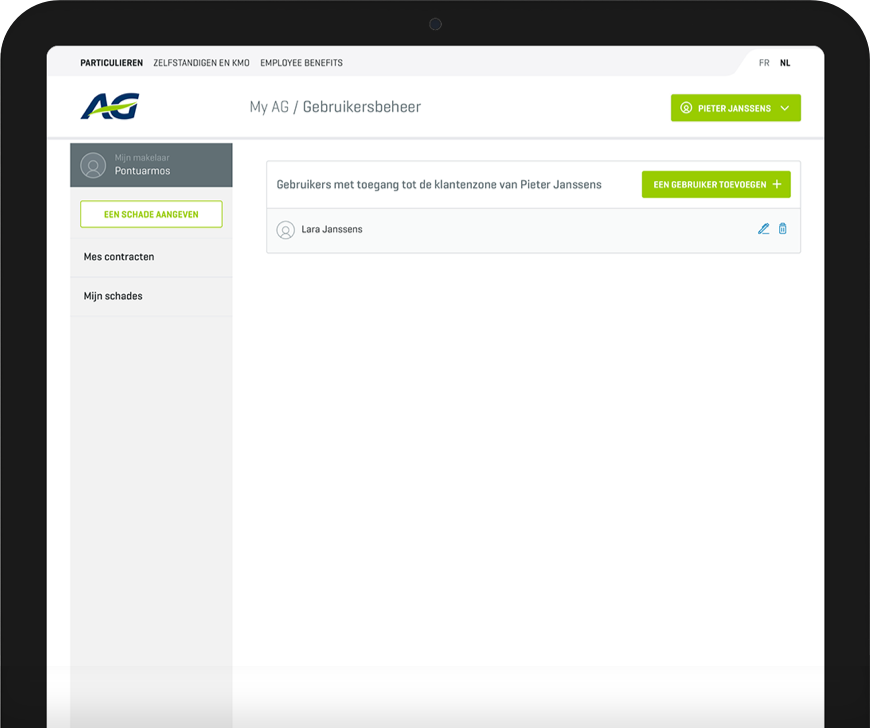870x728 pixels.
Task: Click the AG logo
Action: click(110, 107)
